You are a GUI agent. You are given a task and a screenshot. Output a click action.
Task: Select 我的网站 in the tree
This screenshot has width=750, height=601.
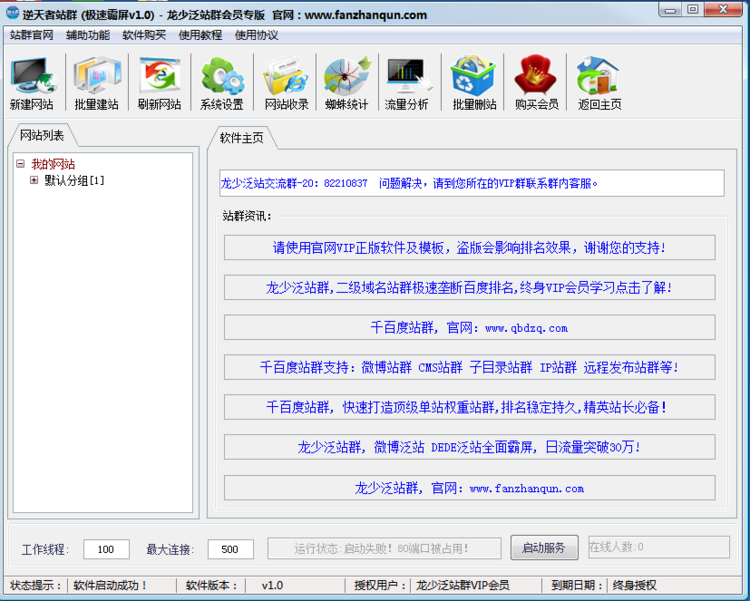click(53, 164)
